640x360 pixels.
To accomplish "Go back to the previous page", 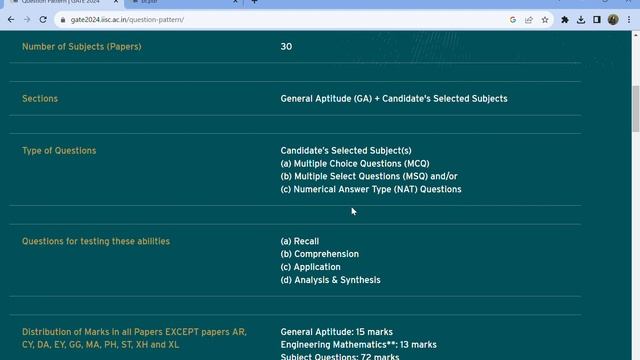I will pos(11,20).
